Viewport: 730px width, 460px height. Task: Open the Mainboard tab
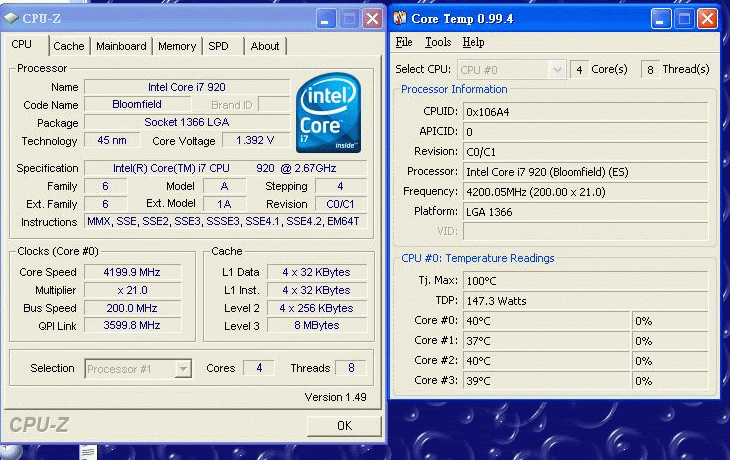tap(121, 46)
